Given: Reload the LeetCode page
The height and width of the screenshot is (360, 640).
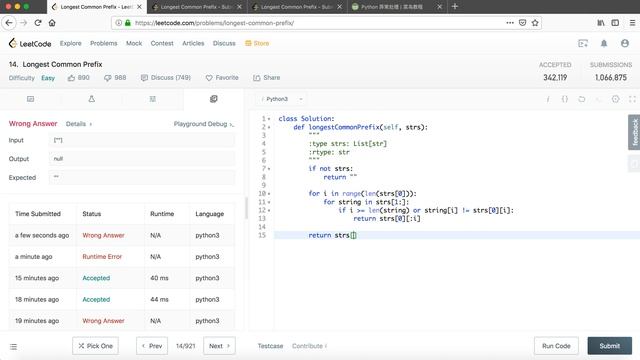Looking at the screenshot, I should click(x=38, y=23).
